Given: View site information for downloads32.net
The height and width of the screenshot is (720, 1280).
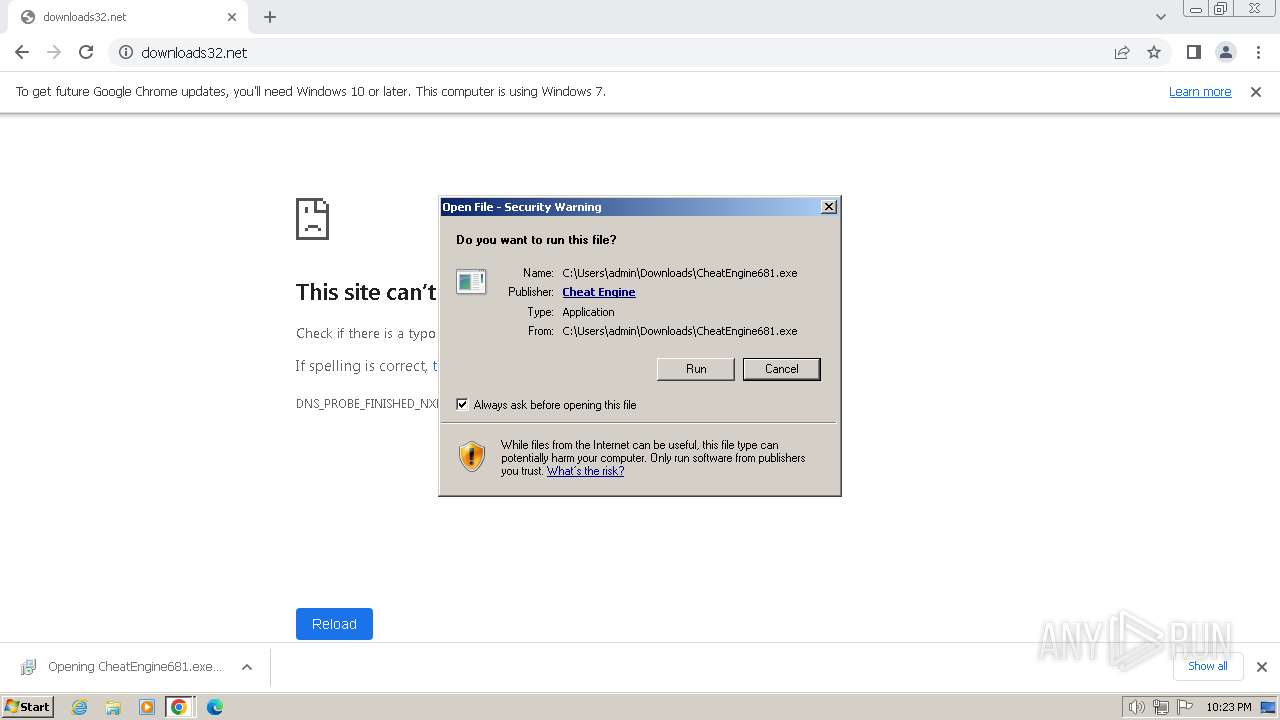Looking at the screenshot, I should (126, 52).
